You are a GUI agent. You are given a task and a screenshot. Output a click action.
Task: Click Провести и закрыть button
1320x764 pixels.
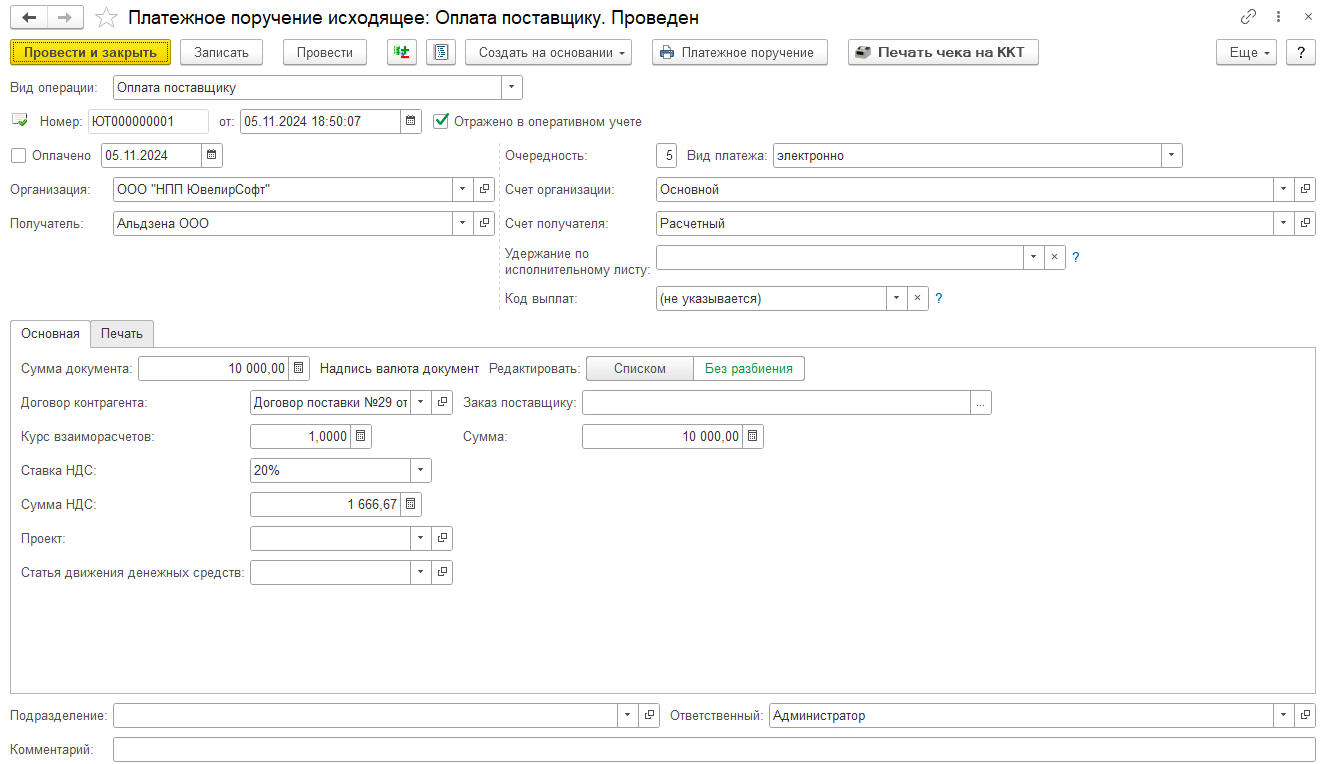coord(91,52)
